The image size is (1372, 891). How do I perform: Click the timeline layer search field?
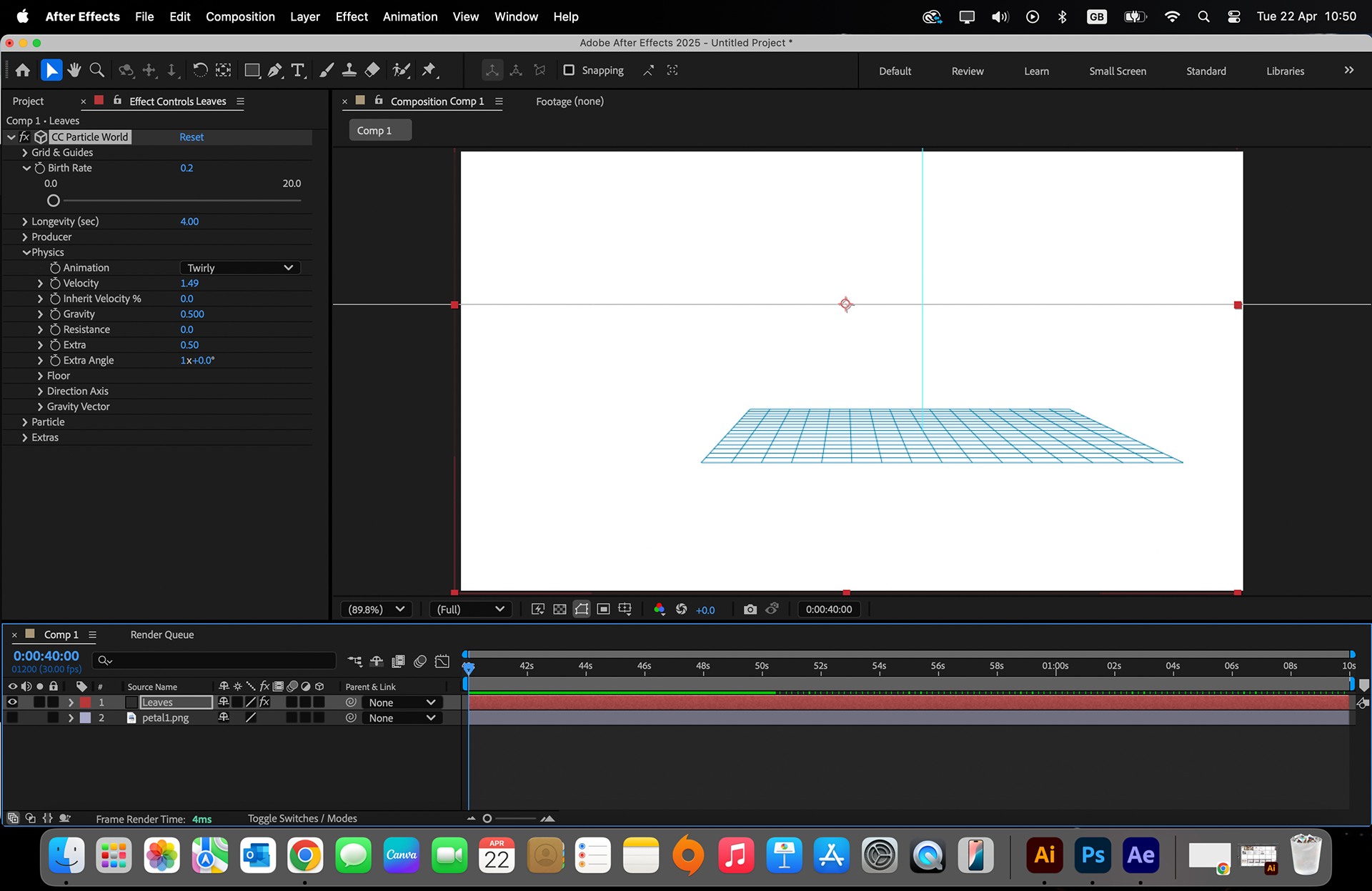click(x=214, y=661)
